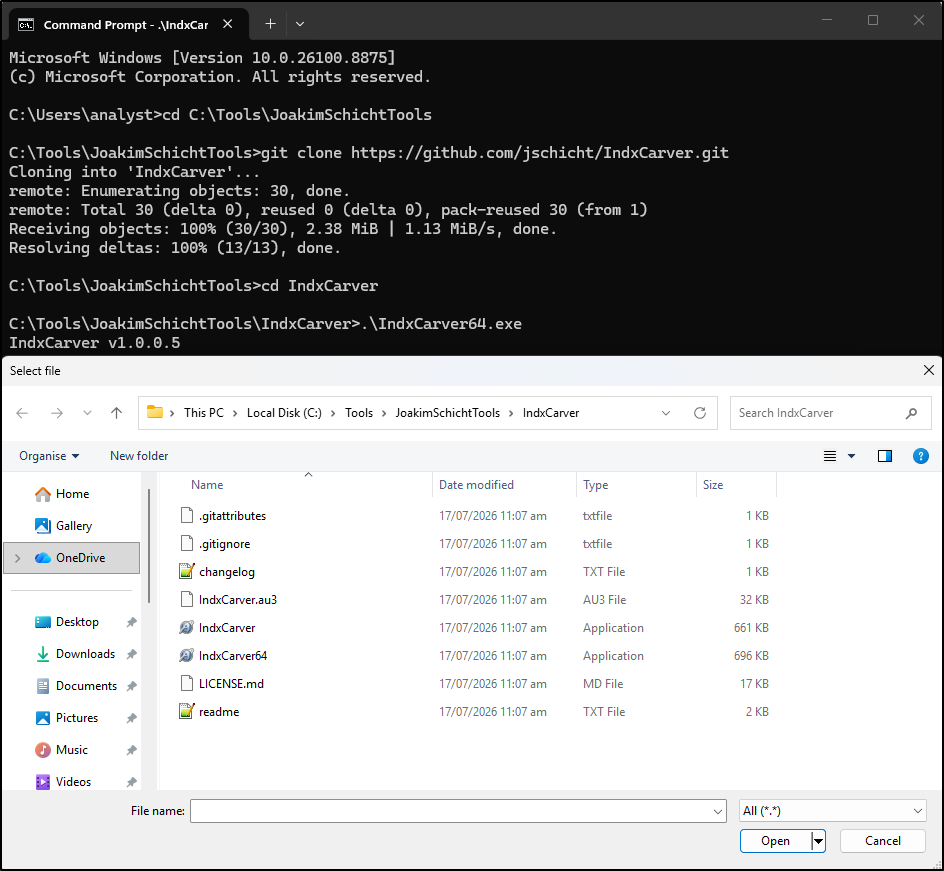The width and height of the screenshot is (944, 871).
Task: Open Music quick access folder
Action: coord(71,749)
